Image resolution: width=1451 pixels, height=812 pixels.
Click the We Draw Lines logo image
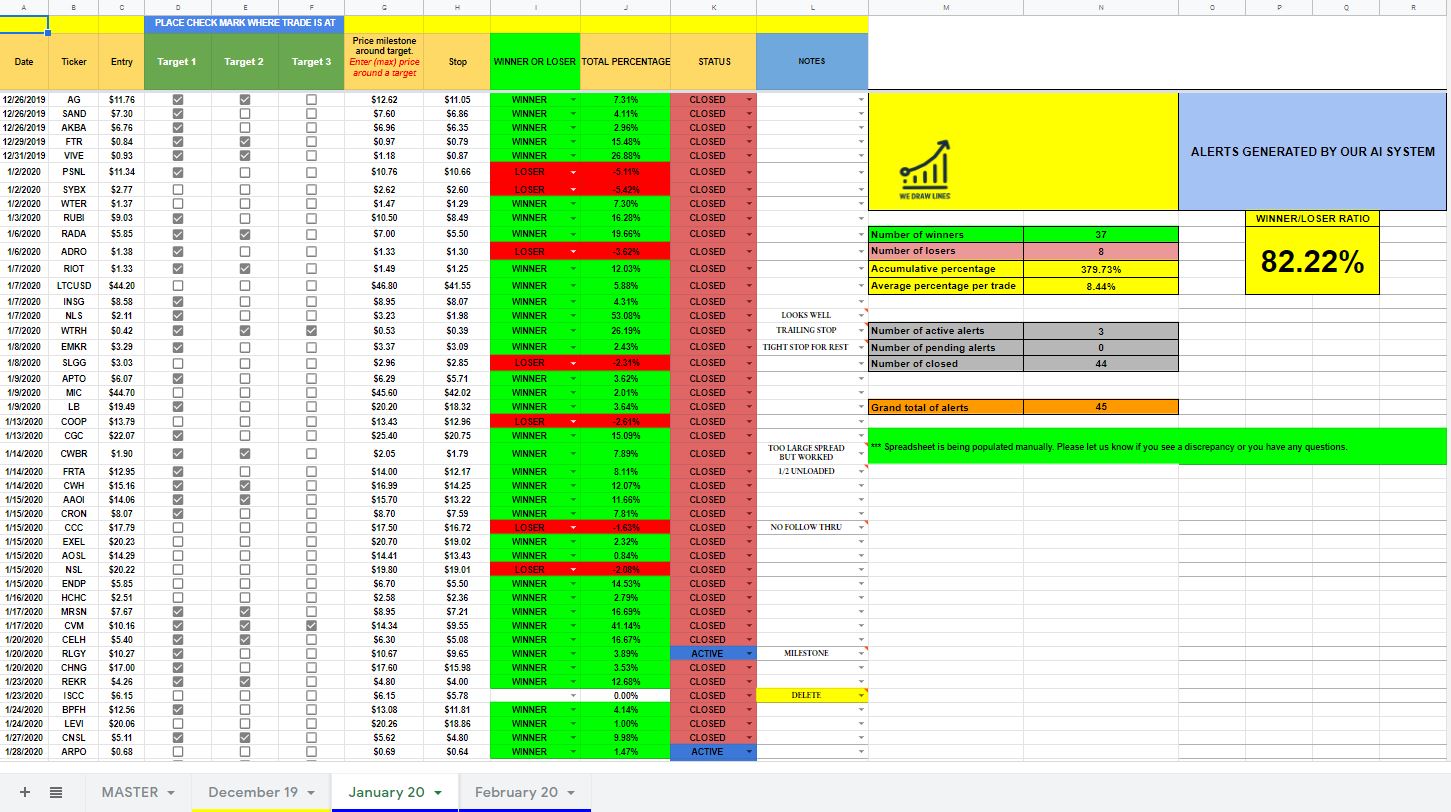(x=923, y=166)
